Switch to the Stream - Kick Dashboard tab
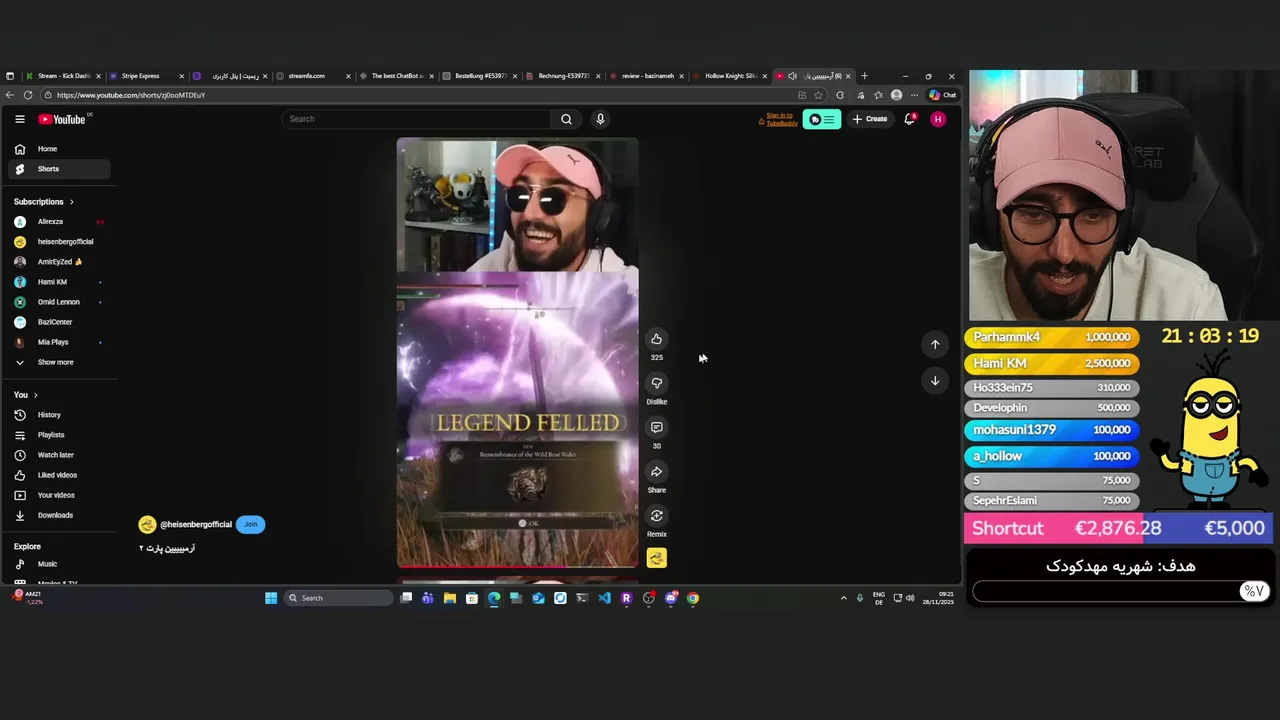Image resolution: width=1280 pixels, height=720 pixels. click(62, 76)
